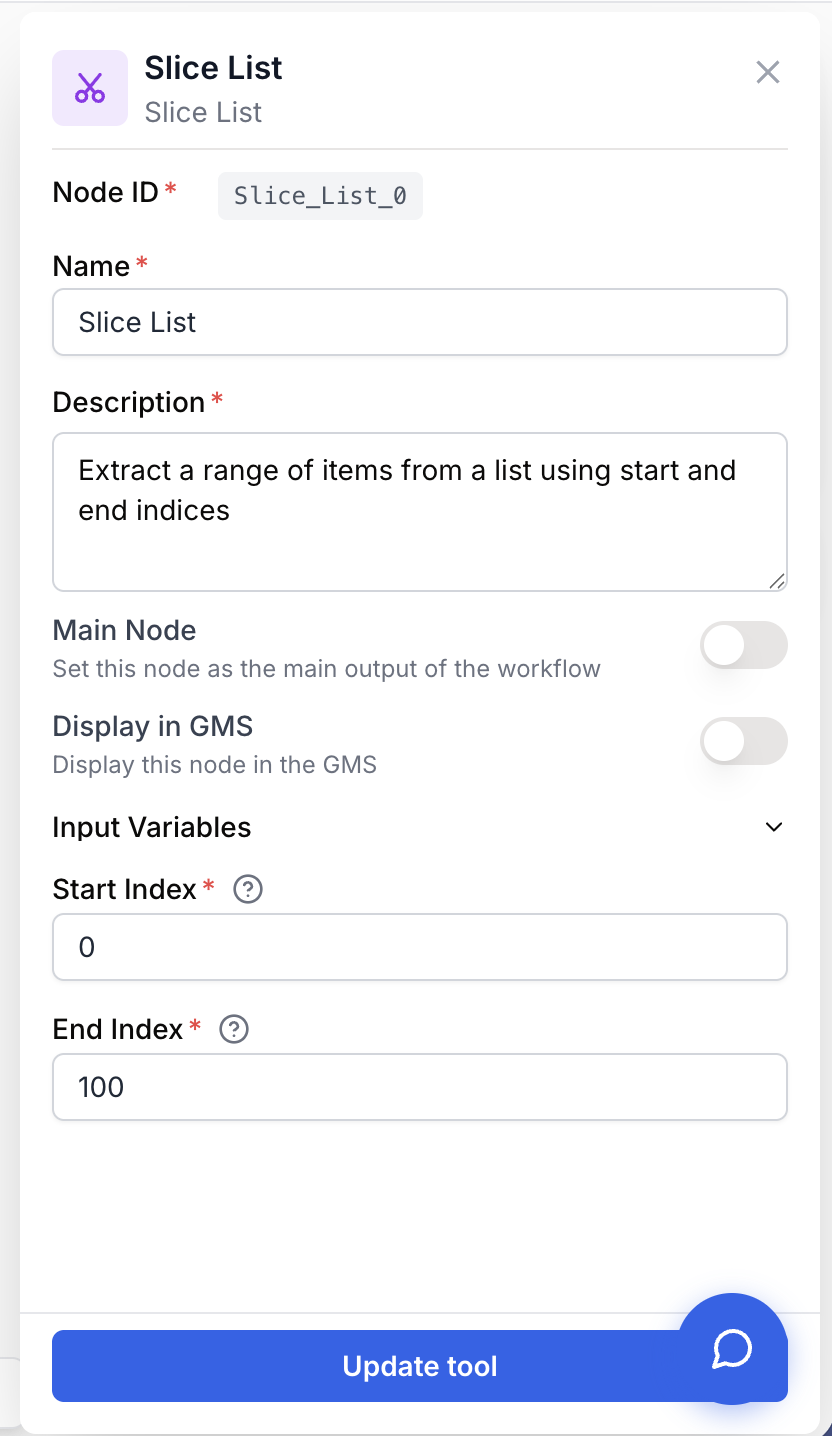Open the chat bubble widget
The image size is (832, 1436).
coord(732,1348)
